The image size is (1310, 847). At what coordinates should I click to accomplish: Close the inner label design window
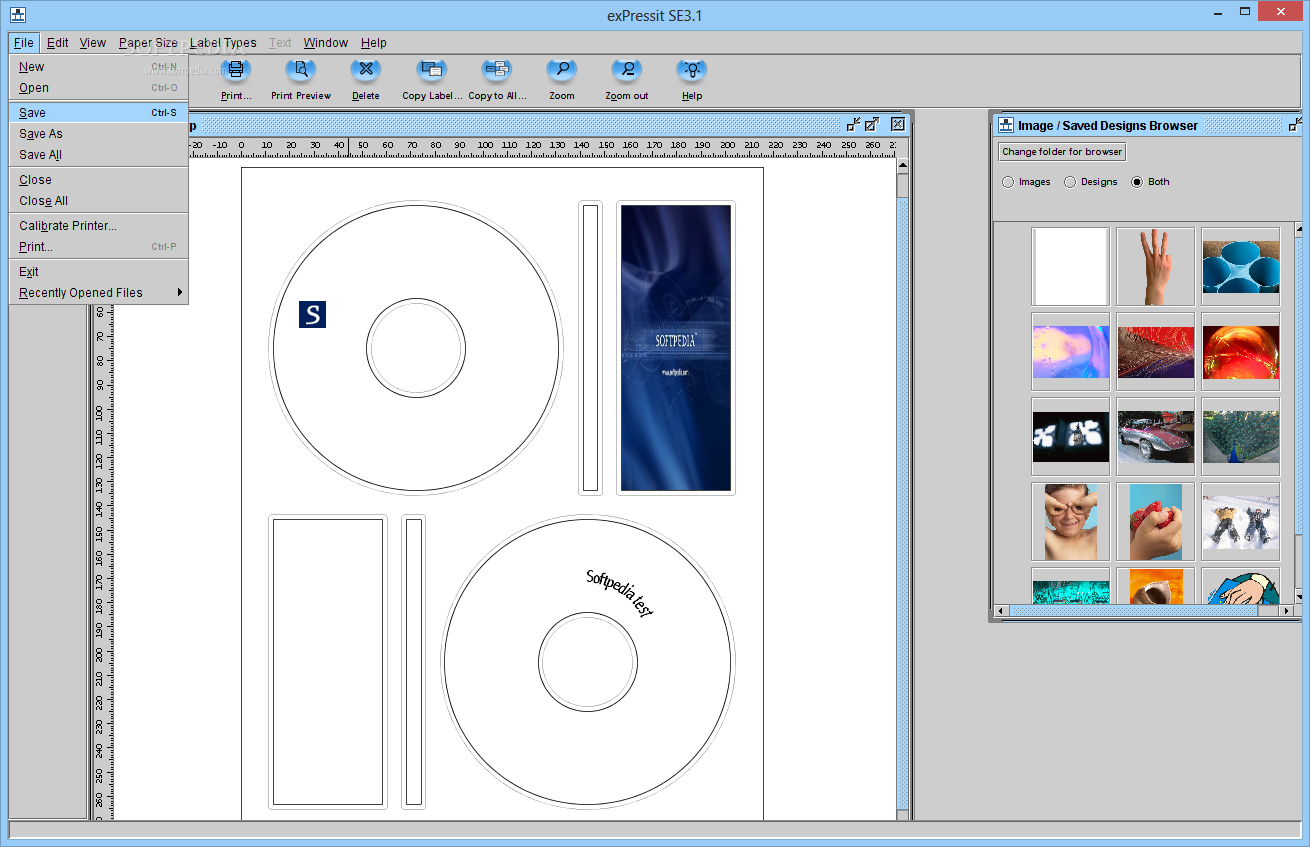click(898, 124)
